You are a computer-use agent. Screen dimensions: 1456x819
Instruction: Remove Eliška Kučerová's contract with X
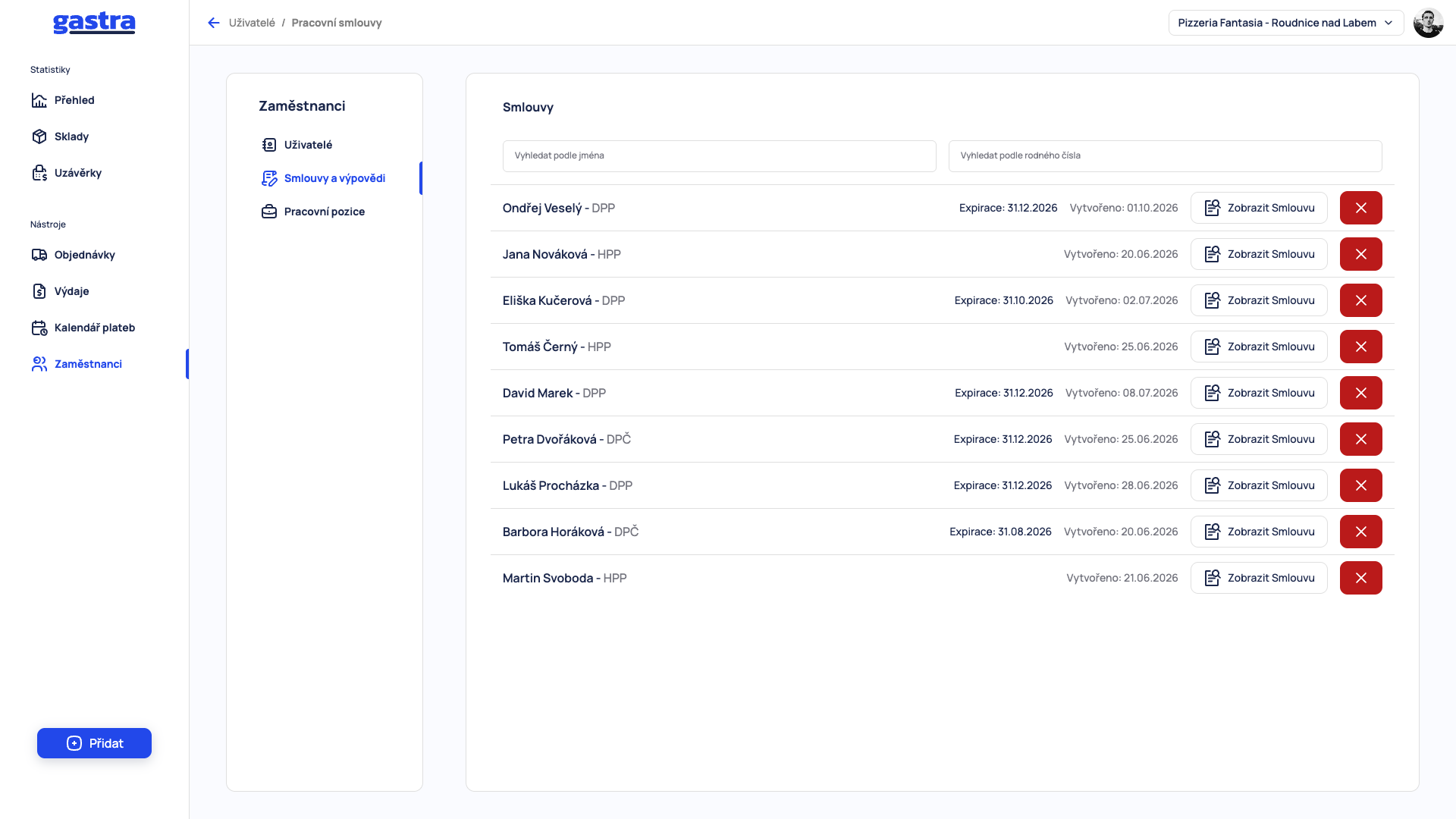(1360, 300)
